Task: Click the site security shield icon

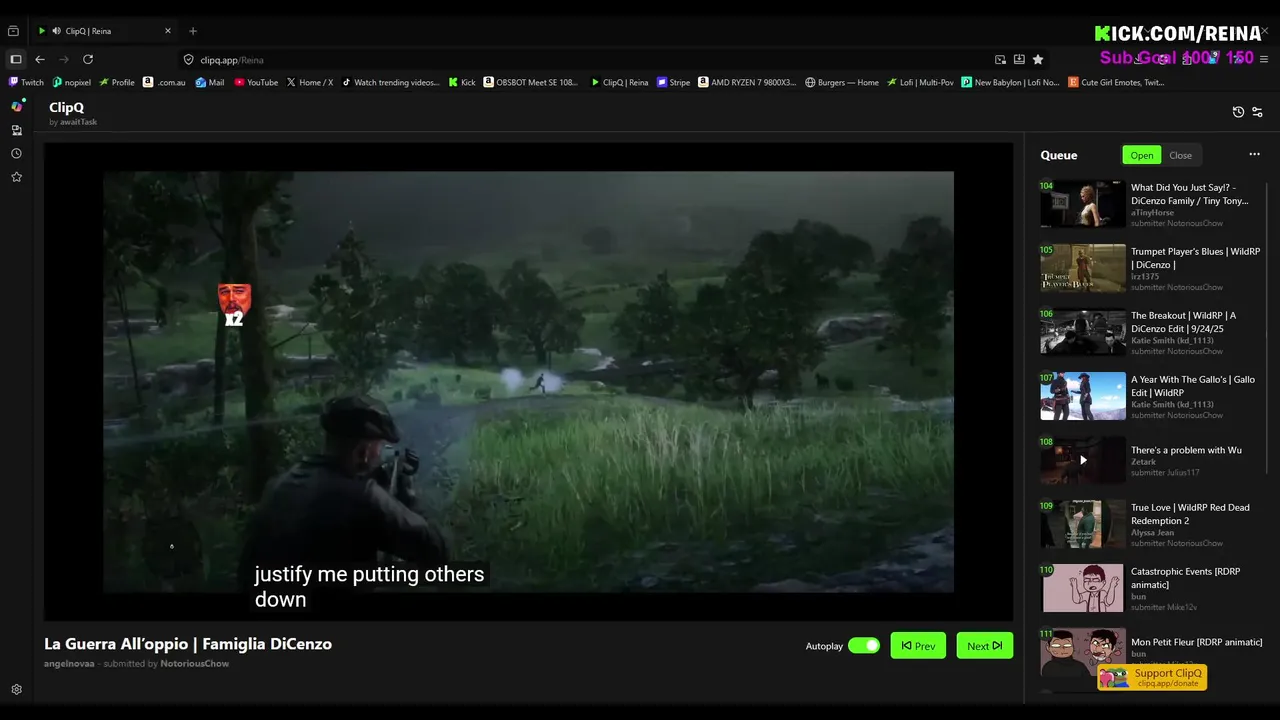Action: click(x=188, y=60)
